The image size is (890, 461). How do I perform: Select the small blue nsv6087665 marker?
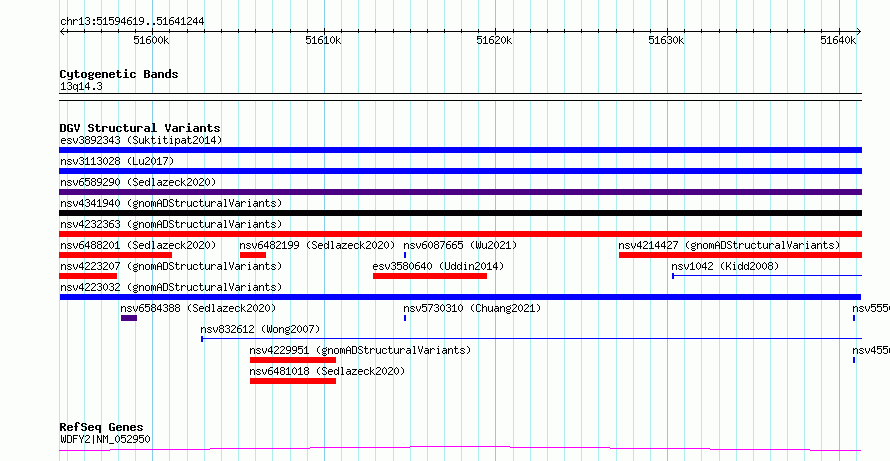[405, 255]
